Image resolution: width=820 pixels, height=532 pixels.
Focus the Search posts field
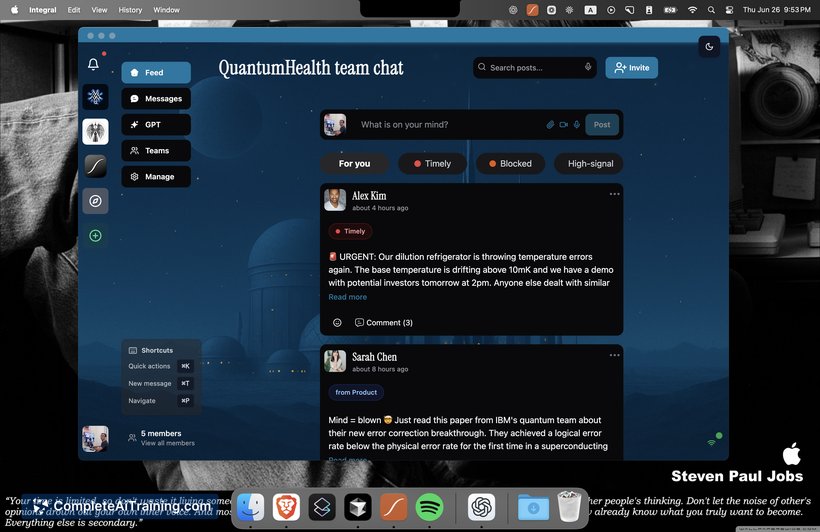(534, 67)
